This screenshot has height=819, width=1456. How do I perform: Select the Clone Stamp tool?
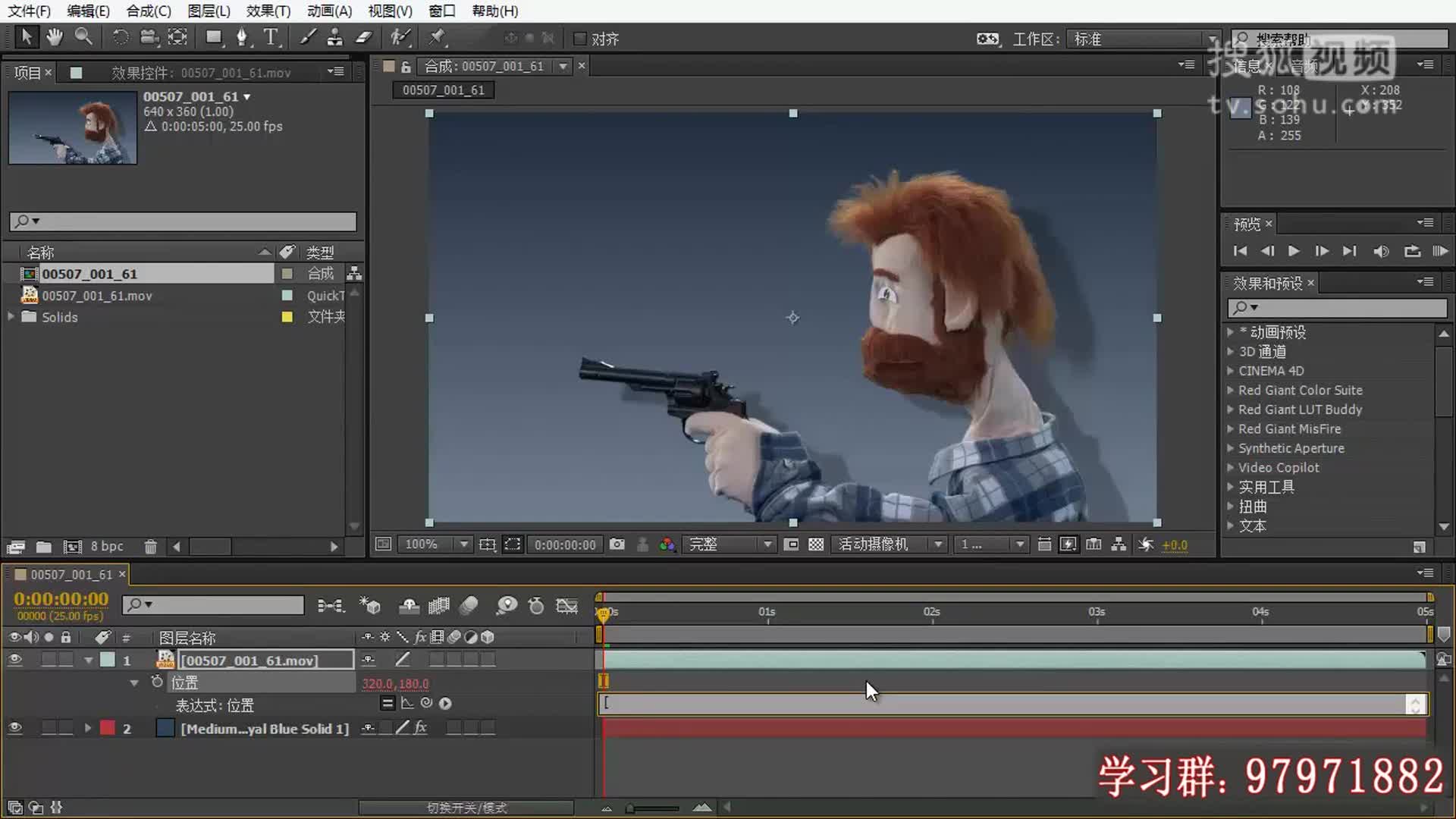pos(334,36)
